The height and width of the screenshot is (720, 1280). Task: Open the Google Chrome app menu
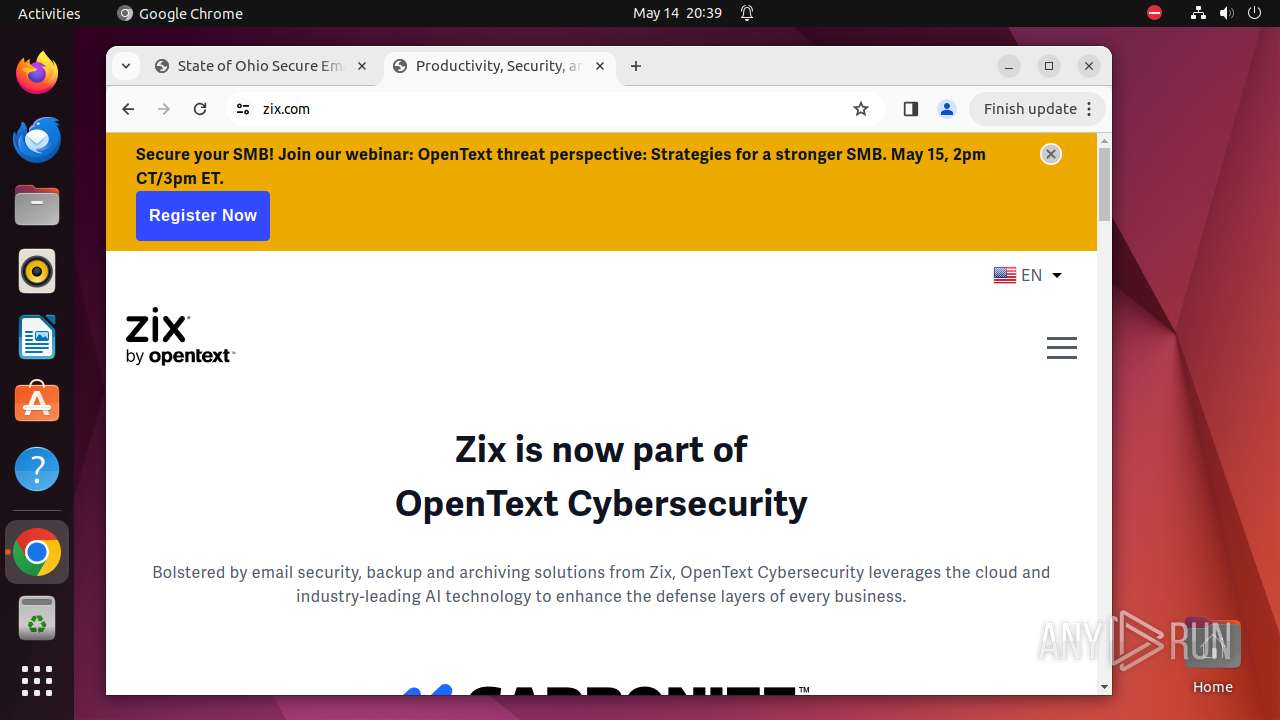pyautogui.click(x=180, y=13)
